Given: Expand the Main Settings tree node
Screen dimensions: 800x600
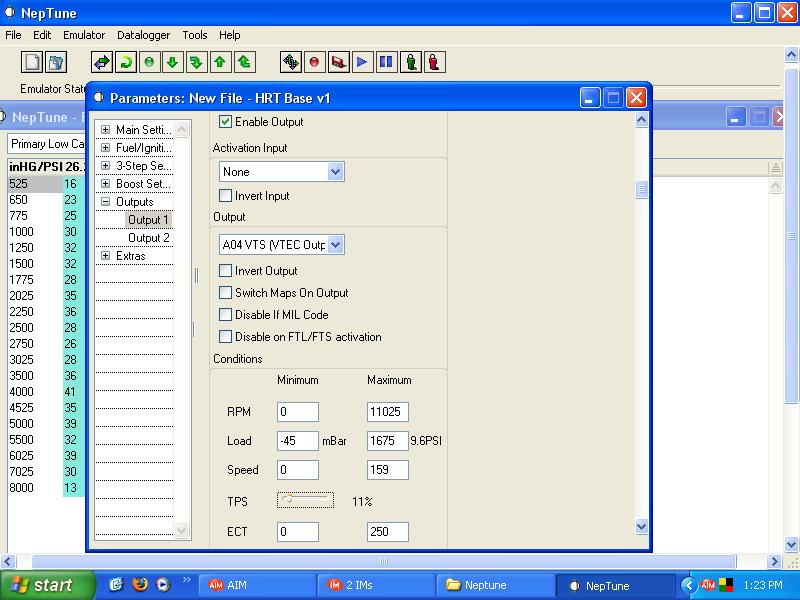Looking at the screenshot, I should tap(105, 130).
